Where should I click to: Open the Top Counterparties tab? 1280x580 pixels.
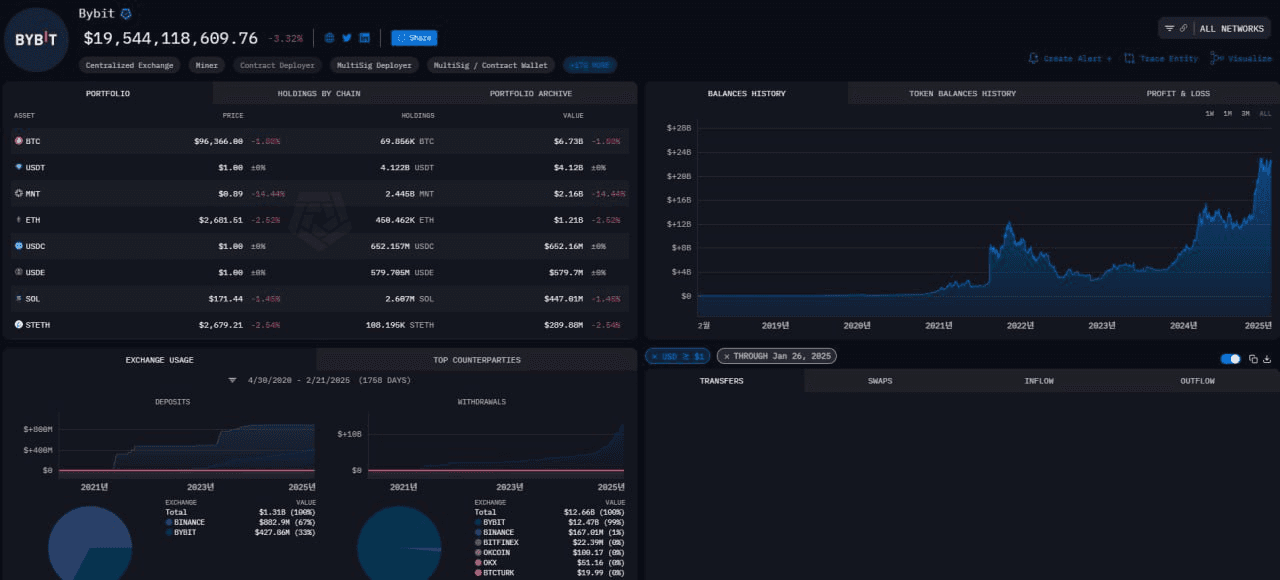point(477,359)
